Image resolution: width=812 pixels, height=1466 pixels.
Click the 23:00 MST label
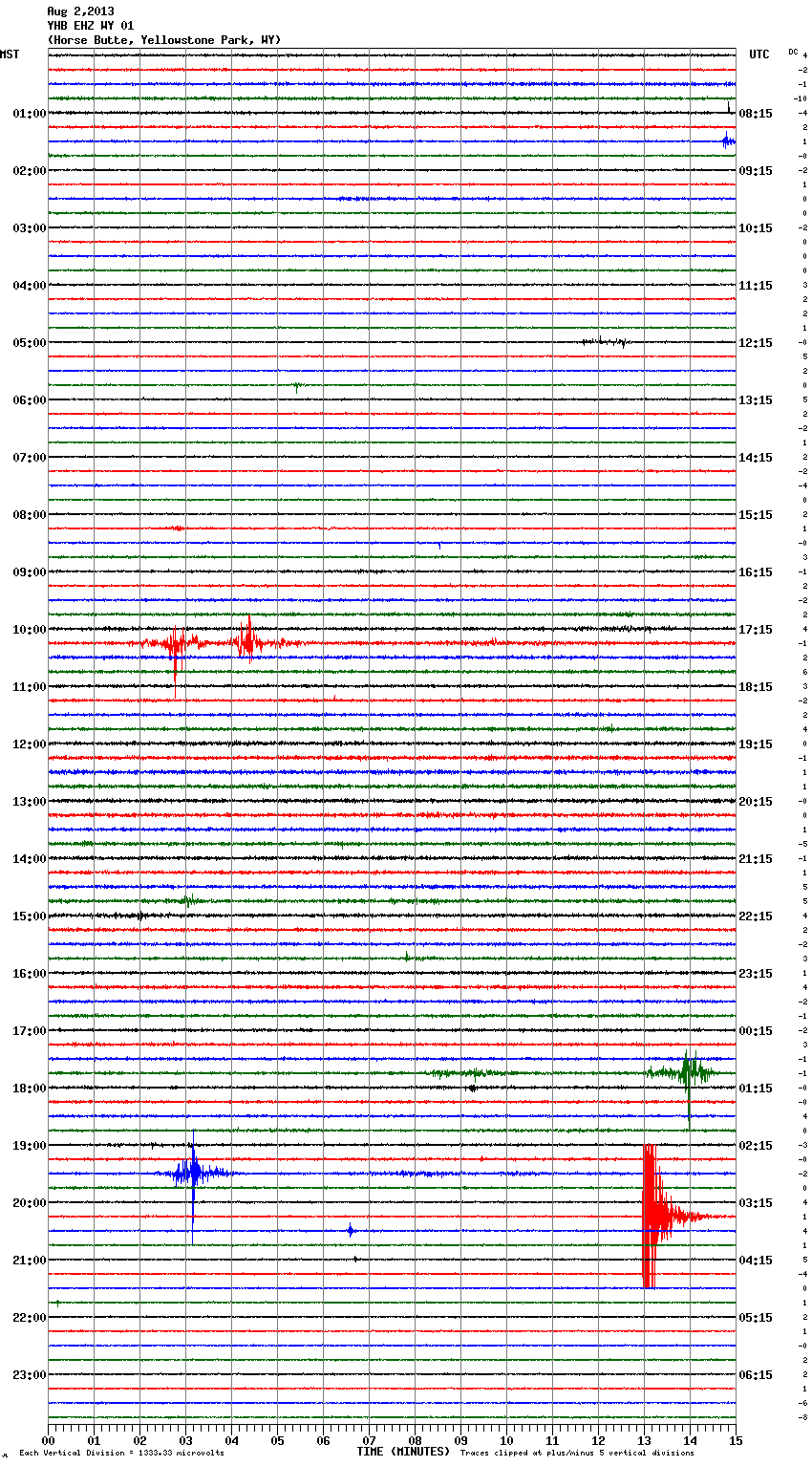29,1375
